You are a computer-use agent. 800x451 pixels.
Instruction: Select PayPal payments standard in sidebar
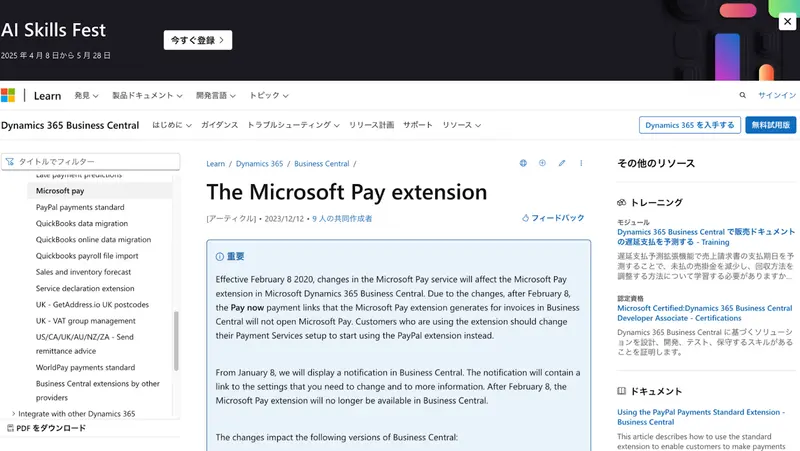pos(80,207)
